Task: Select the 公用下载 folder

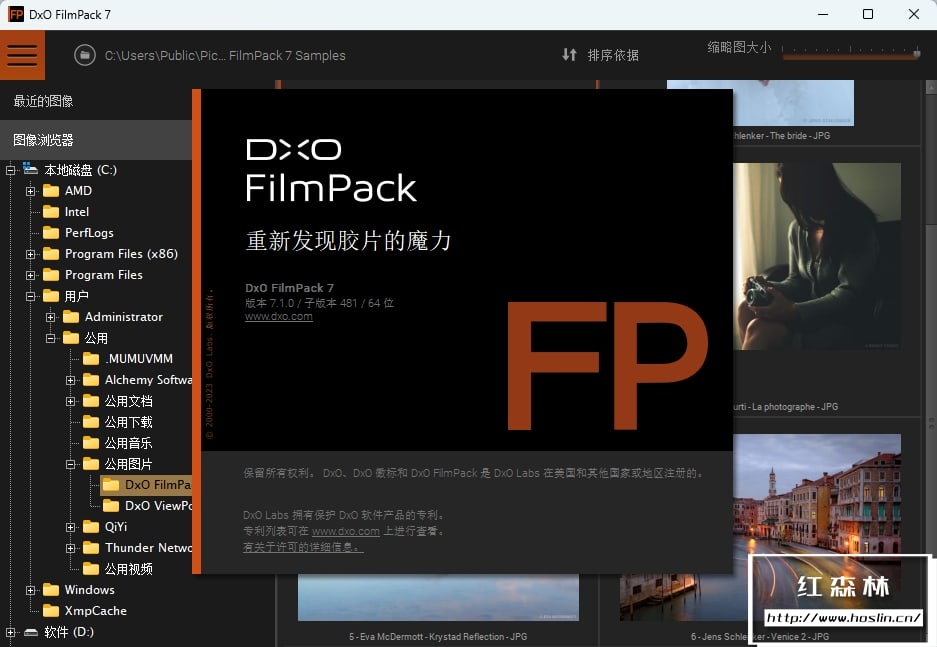Action: click(128, 422)
